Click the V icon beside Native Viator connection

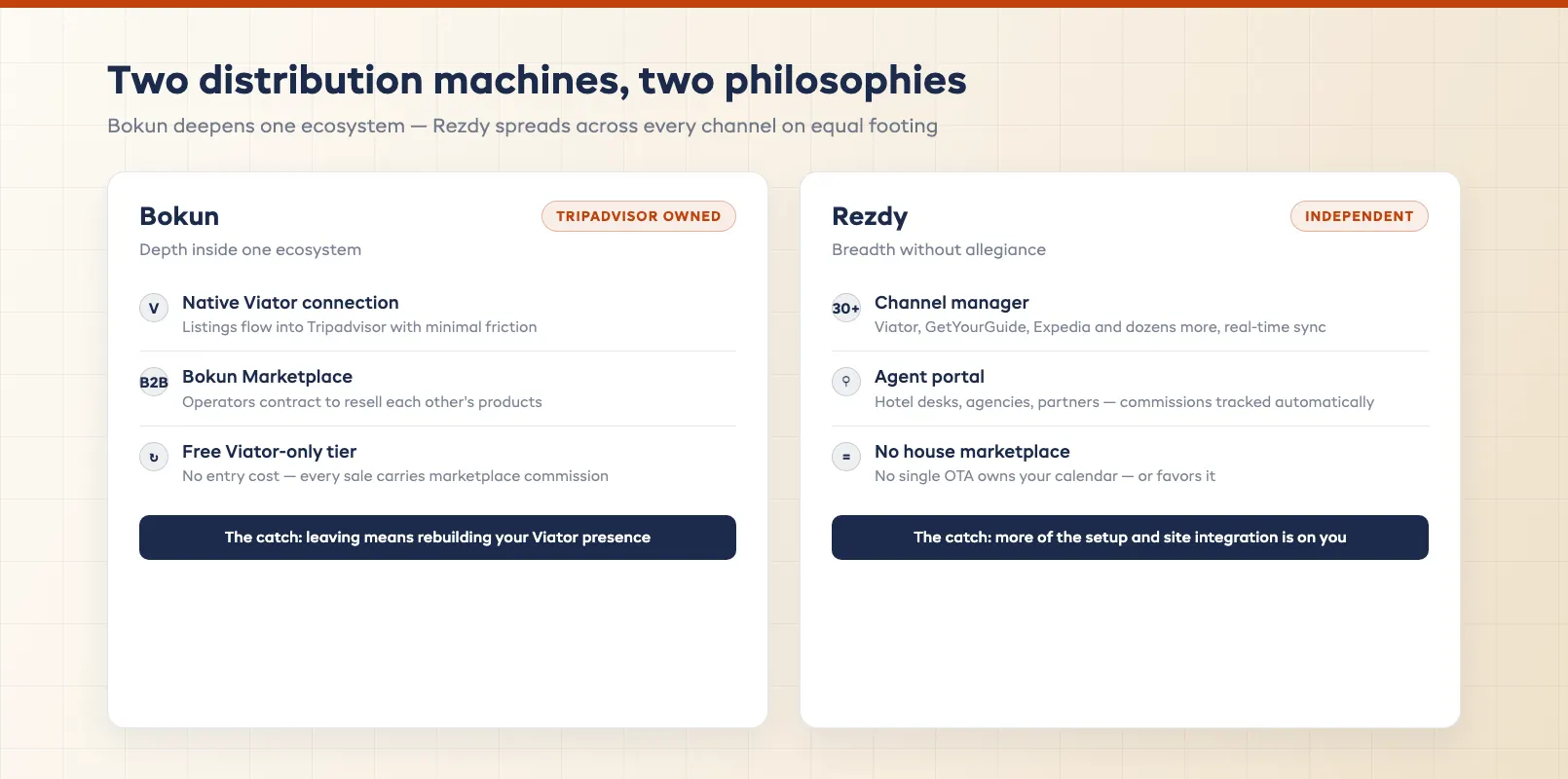coord(154,308)
